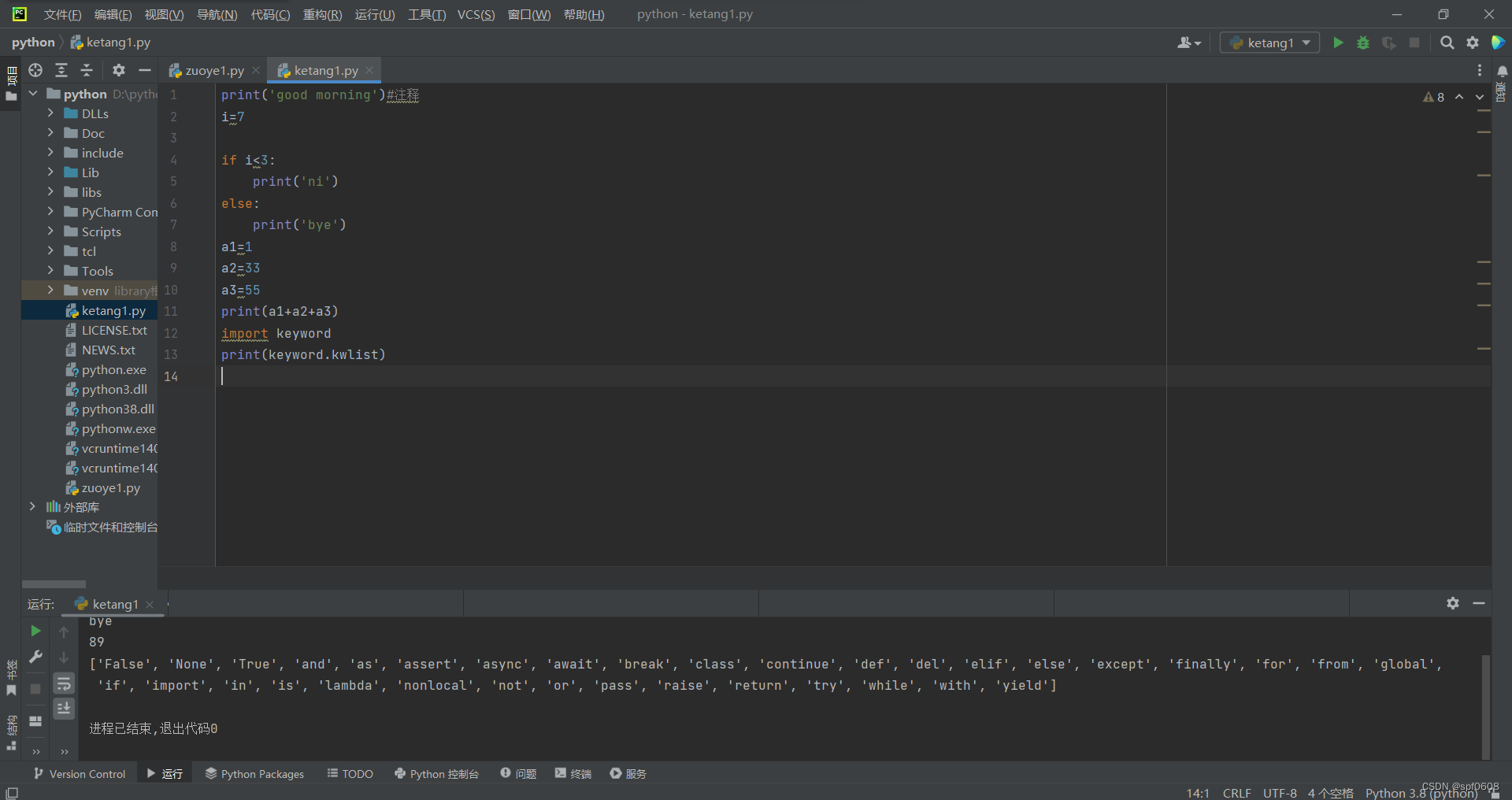Hide the Project tool window
1512x800 pixels.
point(144,70)
